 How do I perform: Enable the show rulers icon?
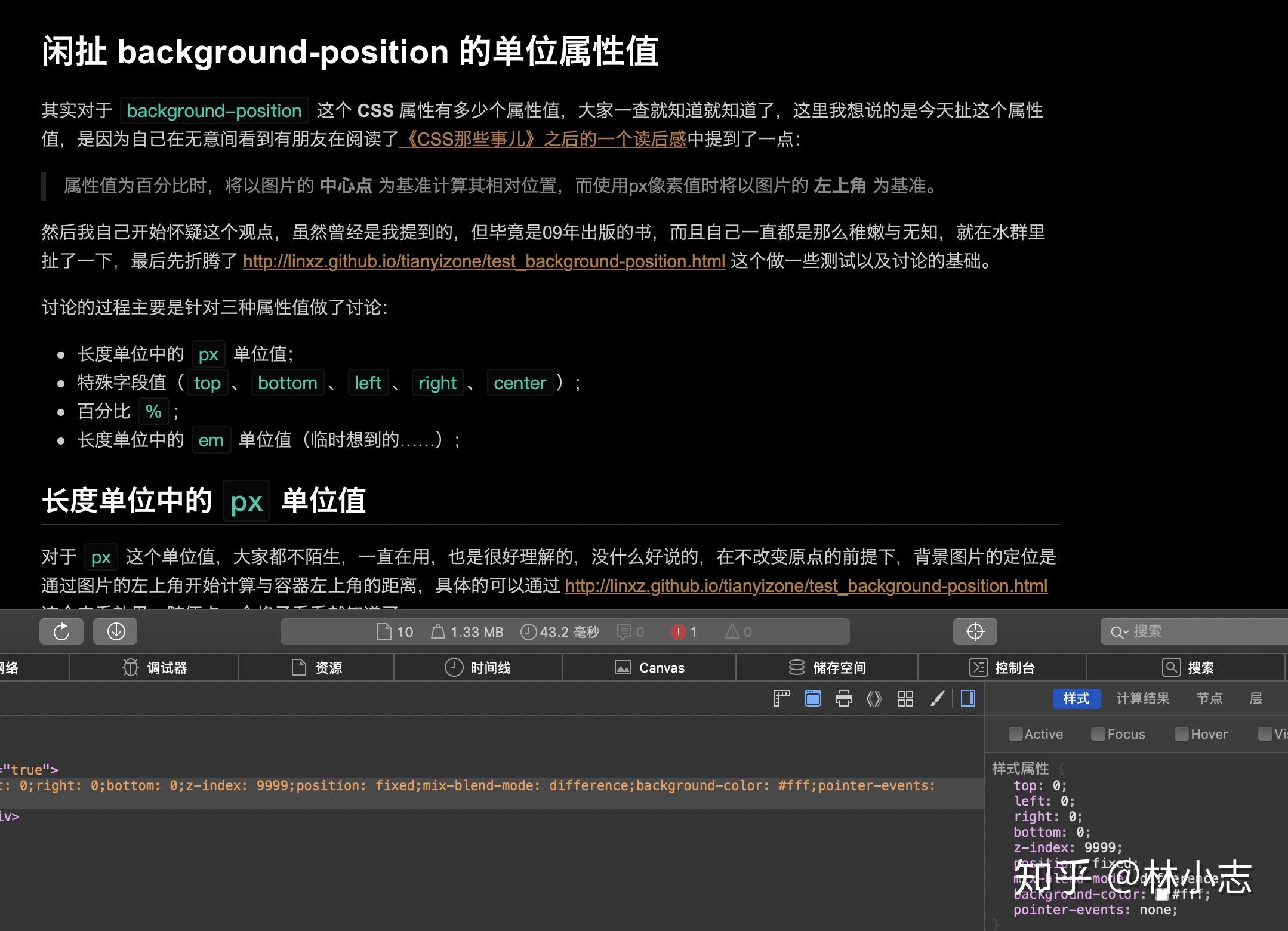[x=781, y=698]
